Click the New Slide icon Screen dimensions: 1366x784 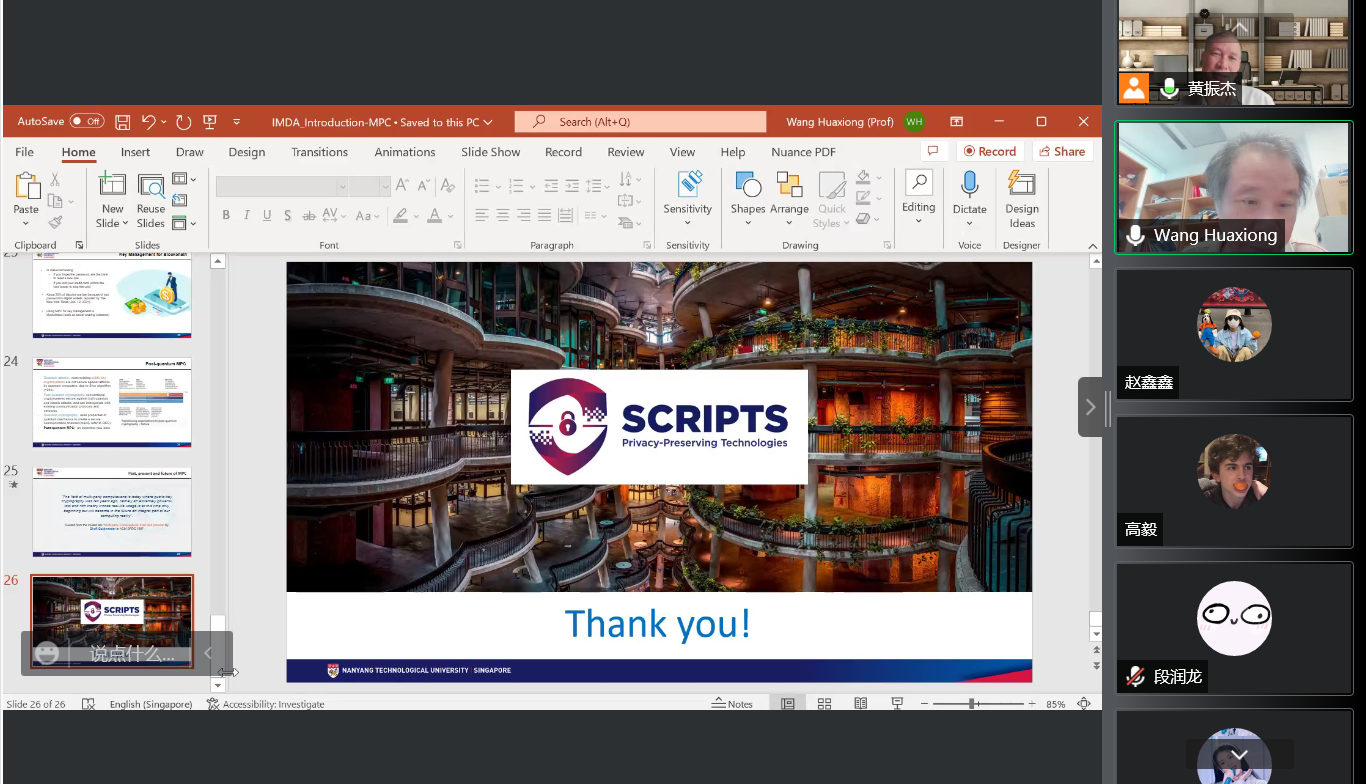point(112,186)
